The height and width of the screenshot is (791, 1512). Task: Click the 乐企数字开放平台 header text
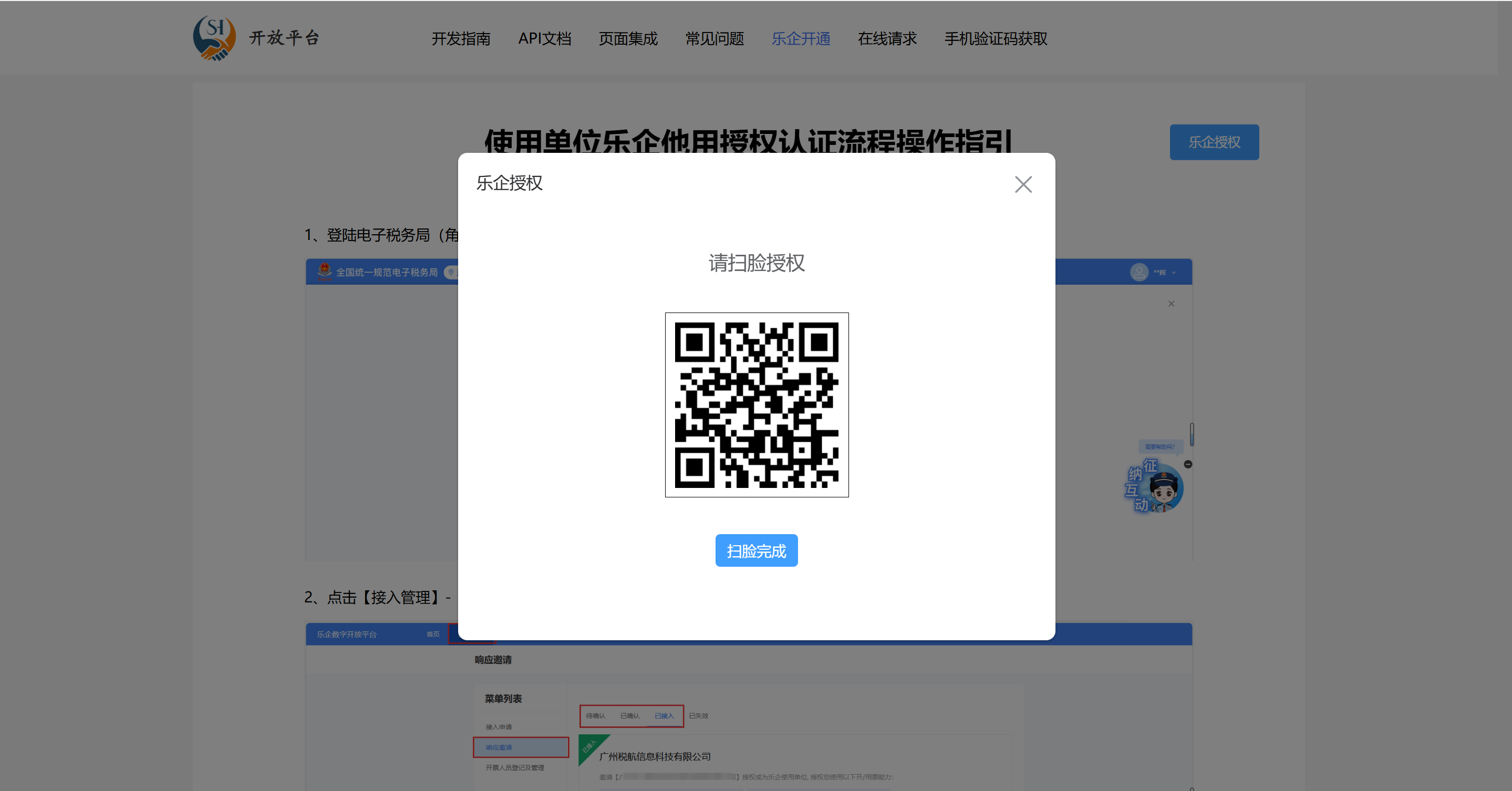click(x=346, y=634)
